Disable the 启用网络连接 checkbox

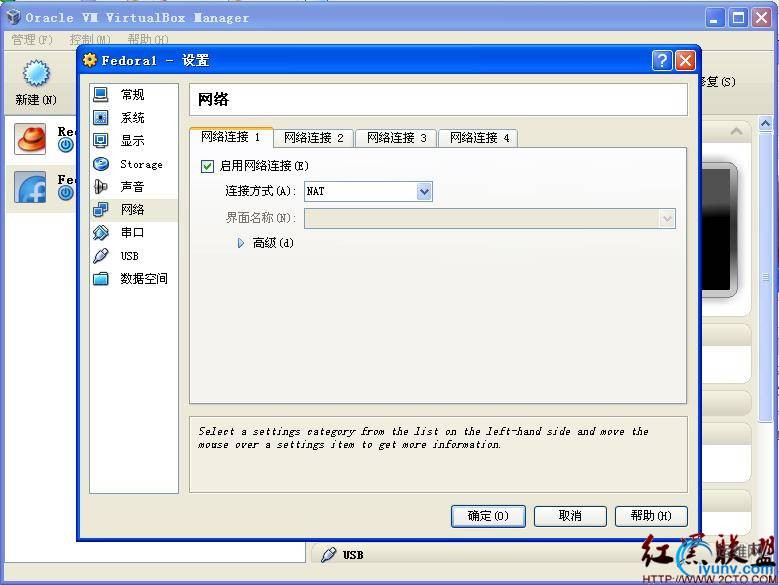click(x=207, y=166)
